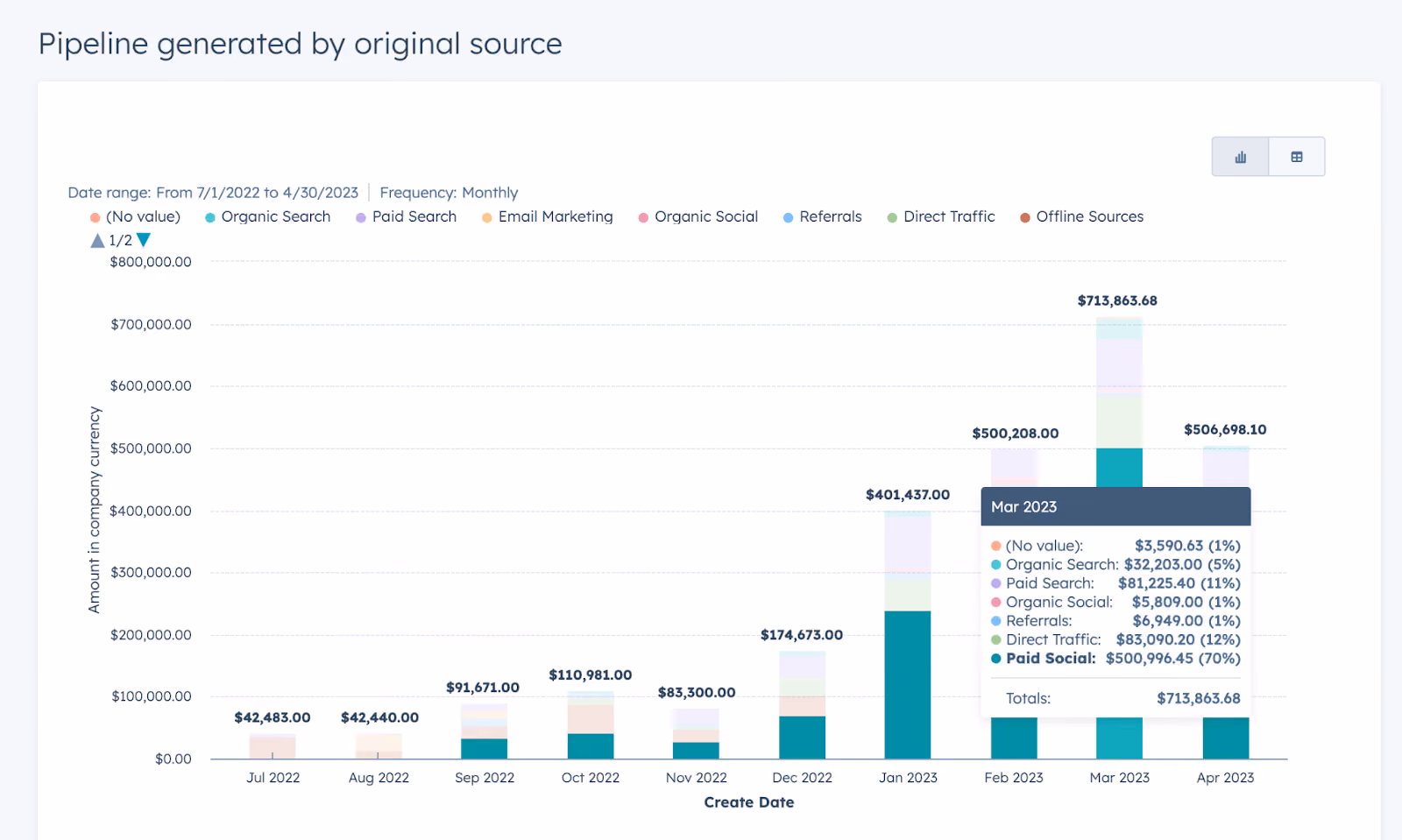Click the Date range text
The height and width of the screenshot is (840, 1402).
point(213,193)
